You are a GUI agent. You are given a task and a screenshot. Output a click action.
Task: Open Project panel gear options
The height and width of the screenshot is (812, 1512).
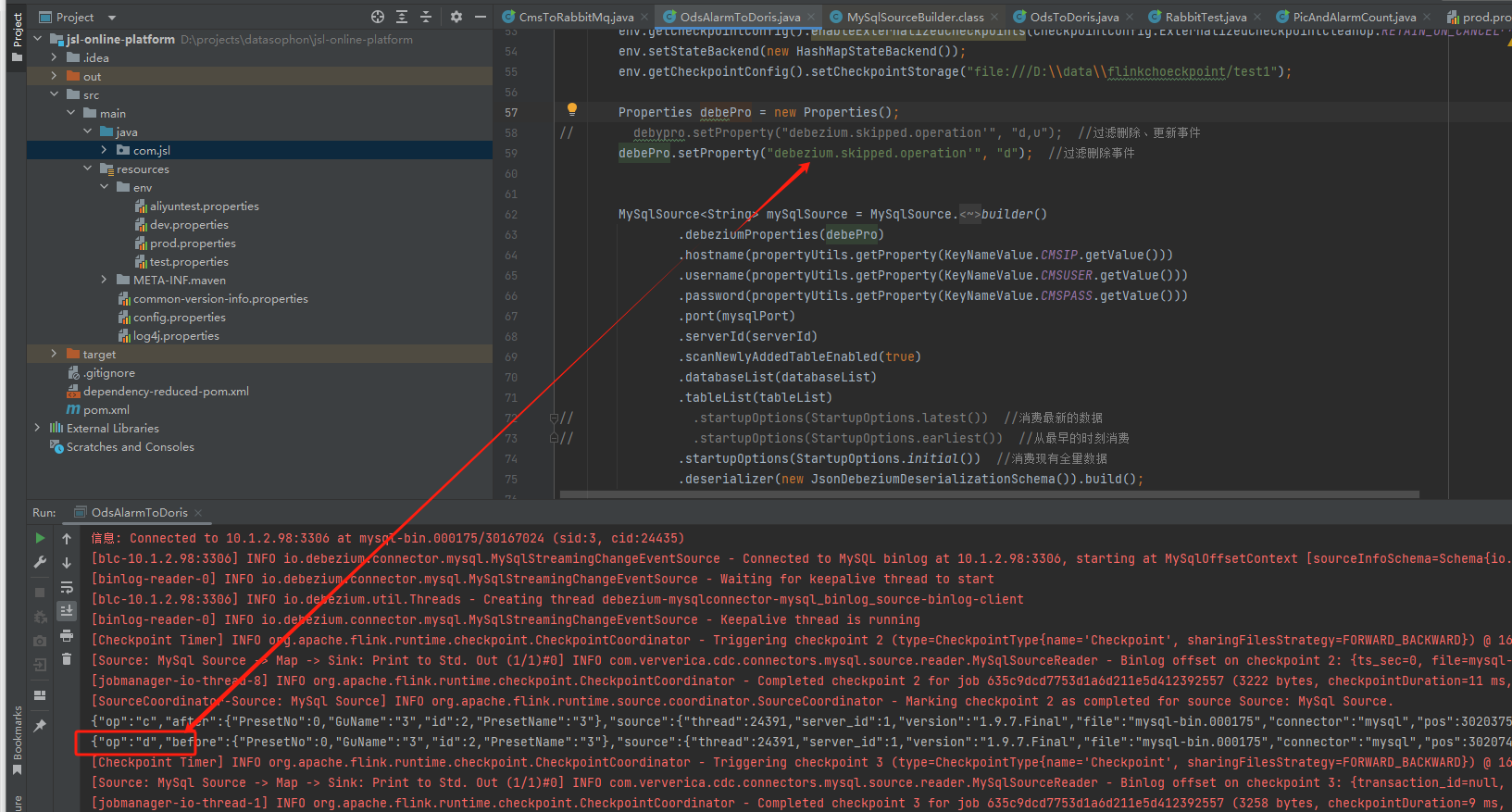pyautogui.click(x=456, y=17)
